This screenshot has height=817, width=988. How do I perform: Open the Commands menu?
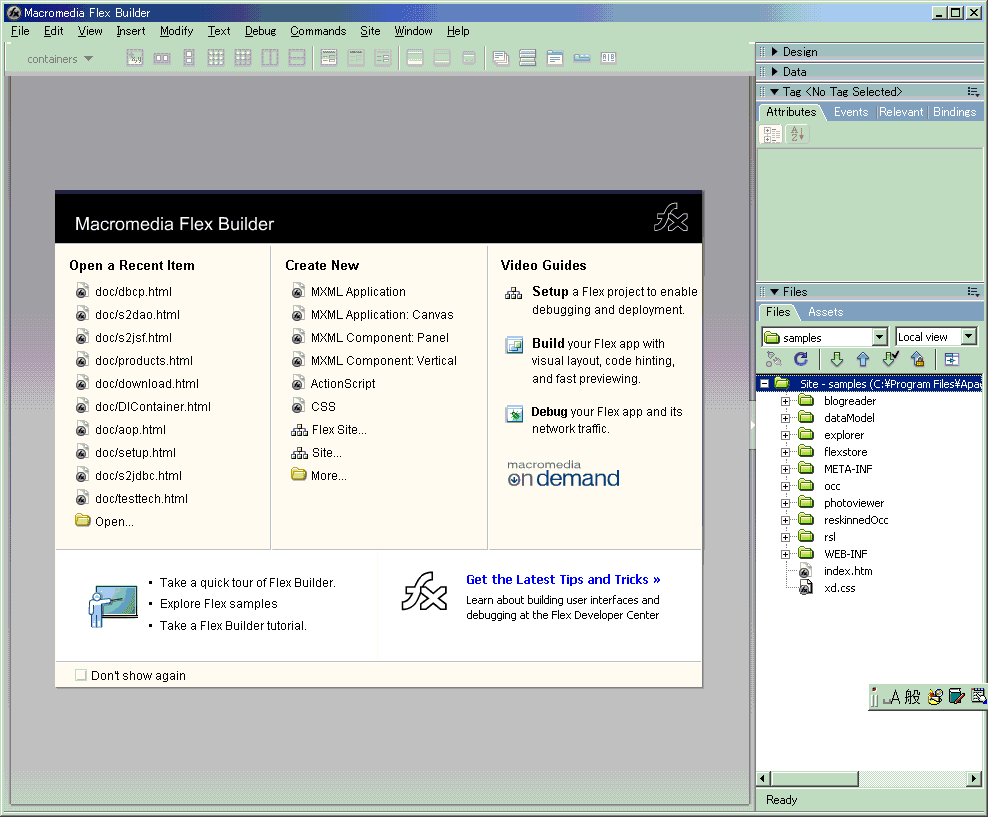coord(318,31)
